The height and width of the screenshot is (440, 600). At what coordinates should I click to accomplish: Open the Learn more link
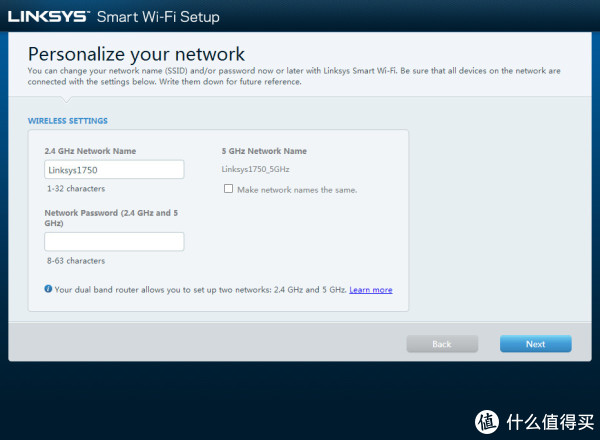point(371,290)
